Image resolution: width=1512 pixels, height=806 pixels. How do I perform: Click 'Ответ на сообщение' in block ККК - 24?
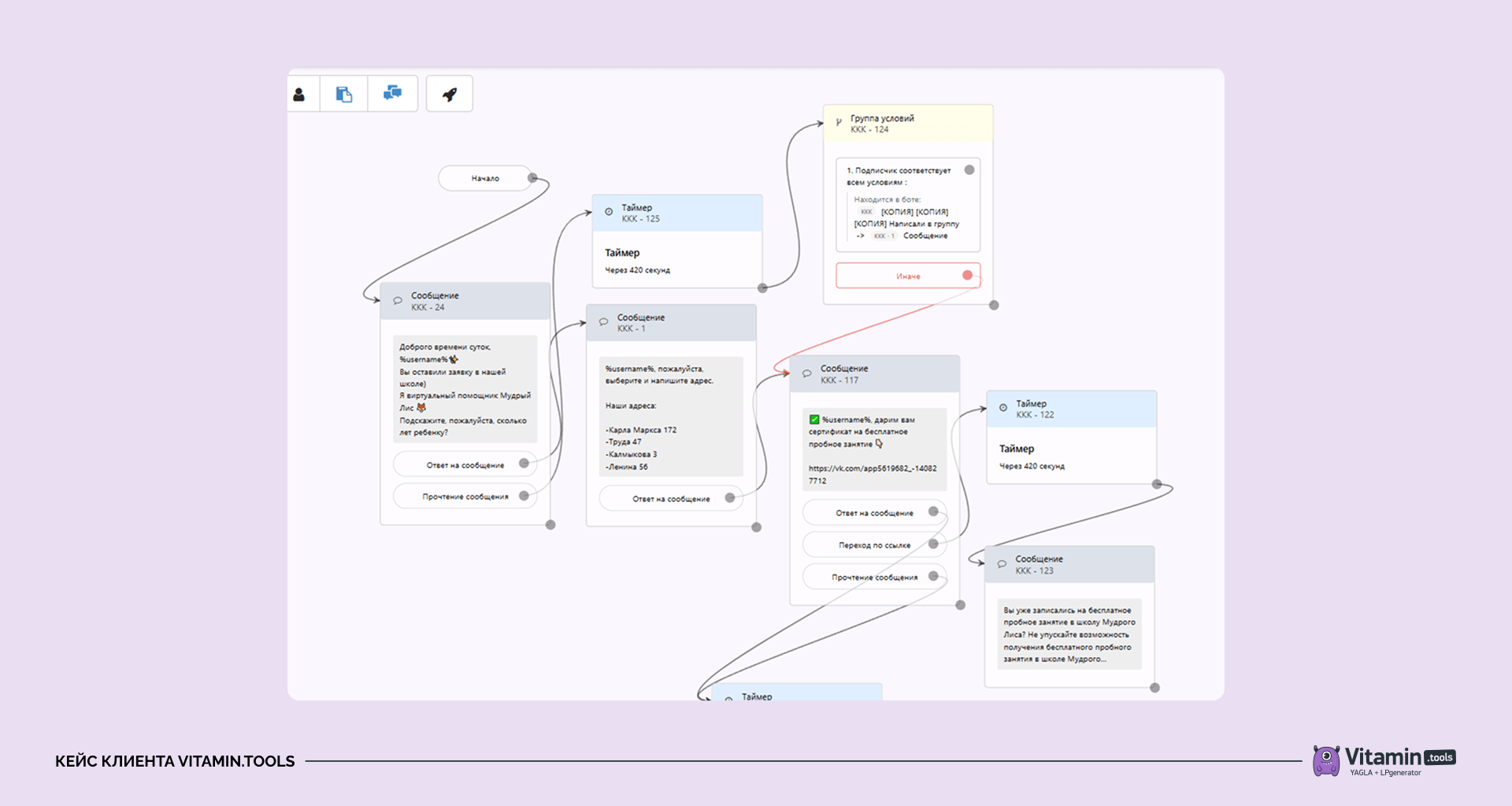(x=465, y=465)
